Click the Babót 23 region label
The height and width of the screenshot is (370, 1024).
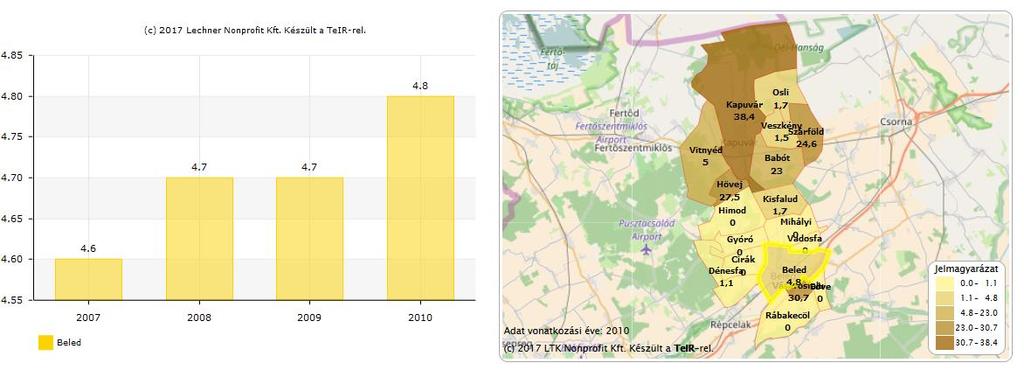click(776, 164)
